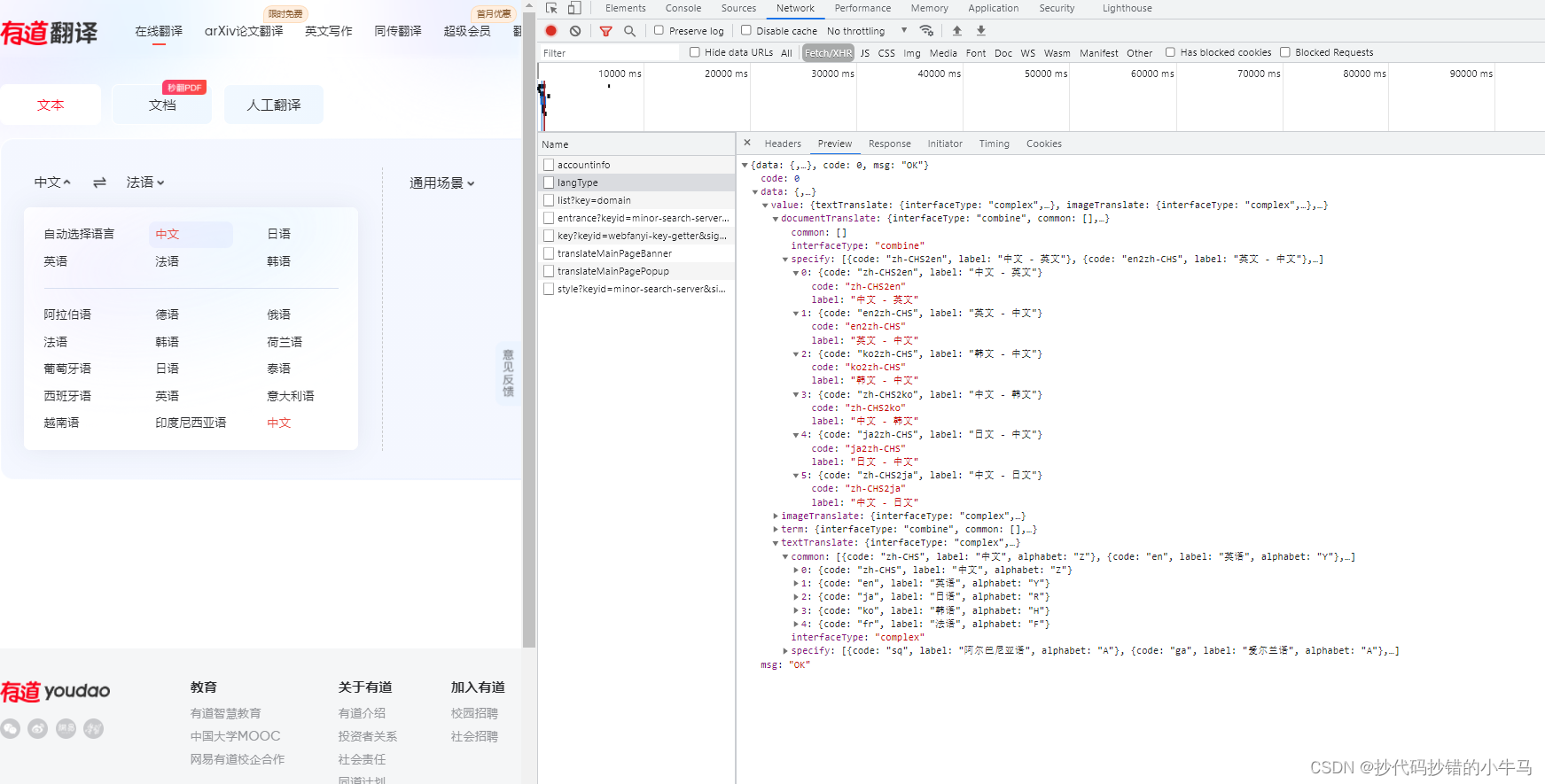Screen dimensions: 1545x784
Task: Switch to the Console tab
Action: 683,8
